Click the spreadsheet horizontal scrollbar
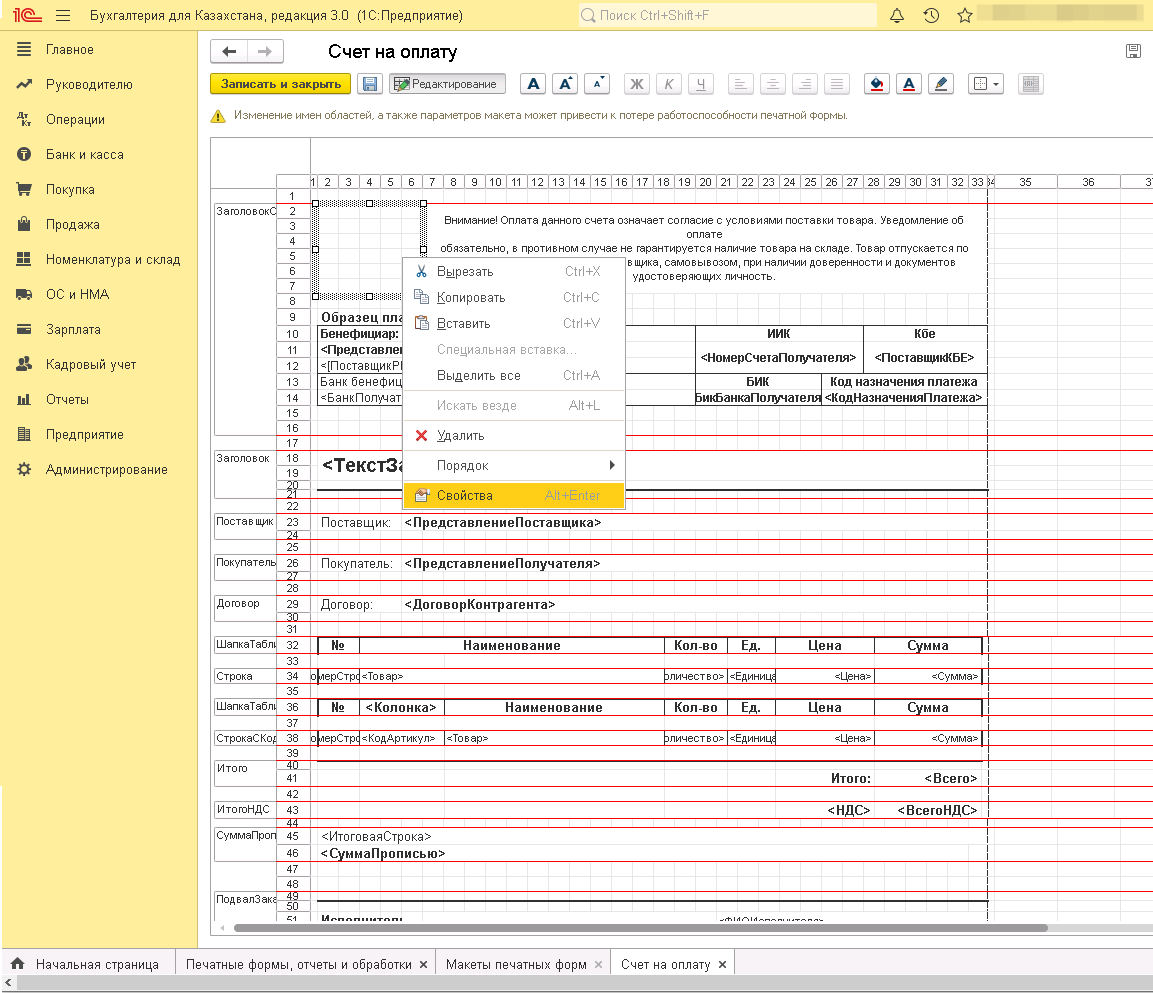Screen dimensions: 1153x993 pos(640,928)
